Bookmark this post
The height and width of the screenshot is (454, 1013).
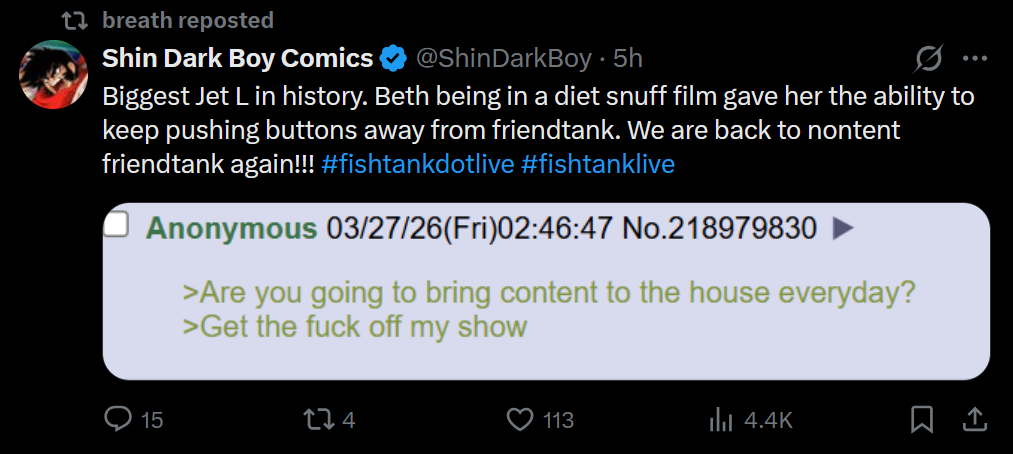point(922,420)
